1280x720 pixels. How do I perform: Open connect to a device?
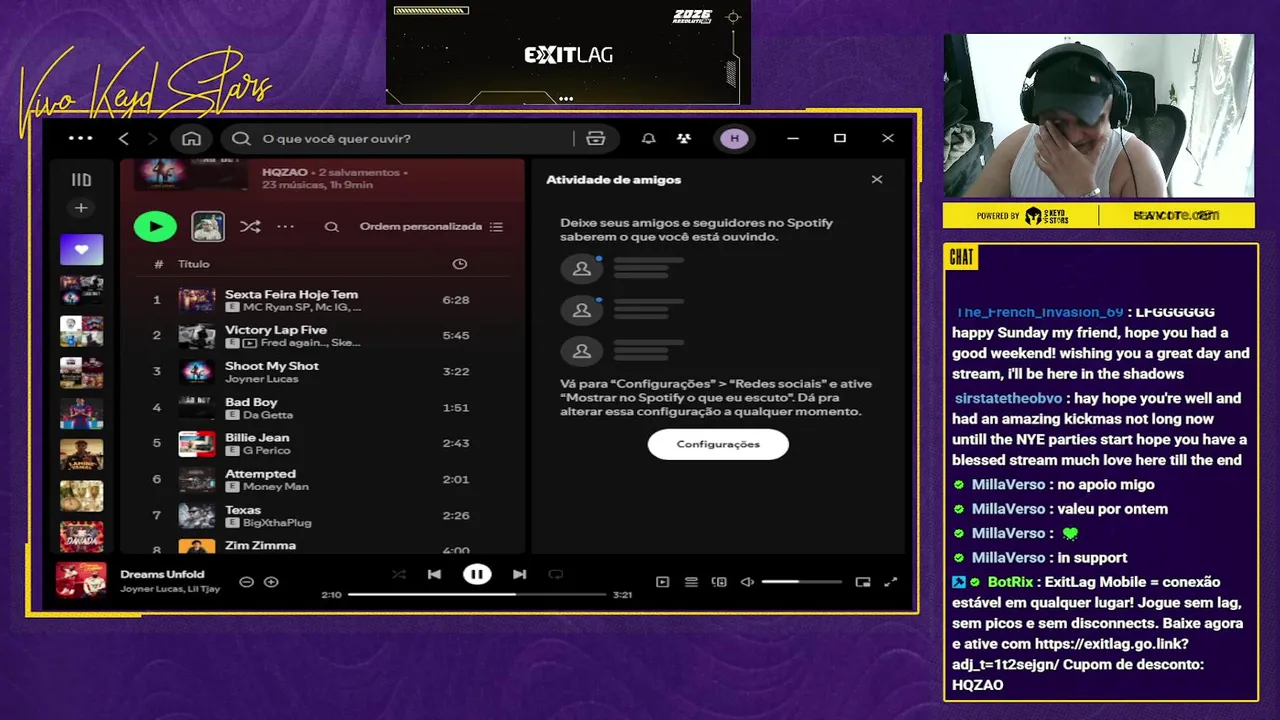coord(719,582)
